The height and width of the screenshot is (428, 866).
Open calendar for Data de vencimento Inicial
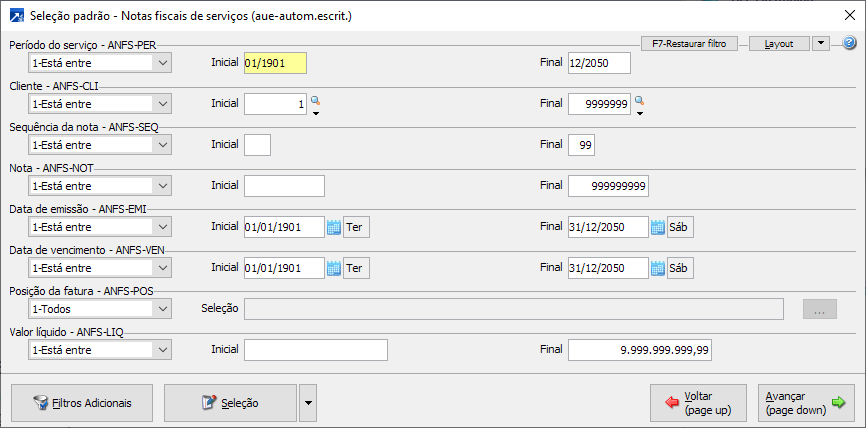click(x=334, y=268)
